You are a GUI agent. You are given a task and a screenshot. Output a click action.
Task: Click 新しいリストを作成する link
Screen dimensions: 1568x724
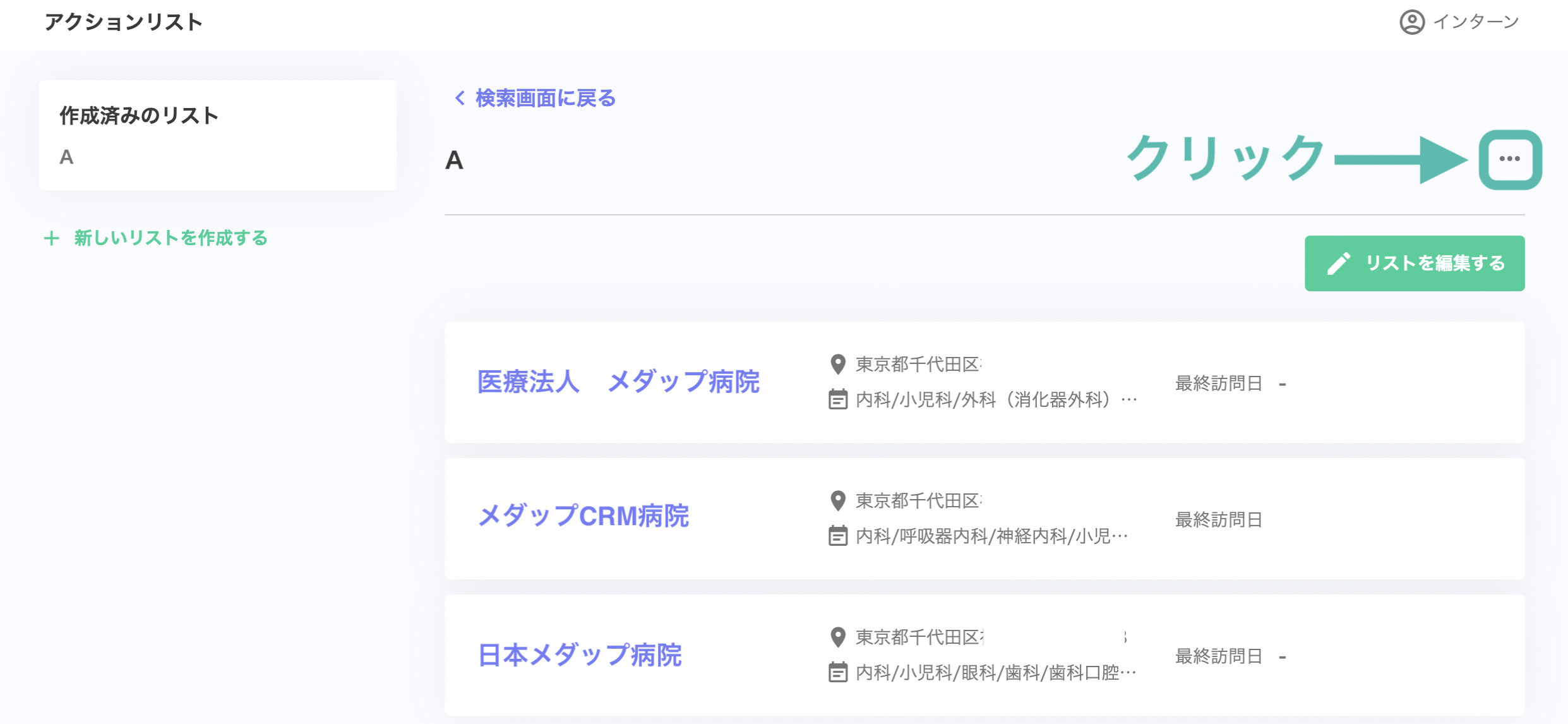pyautogui.click(x=171, y=238)
